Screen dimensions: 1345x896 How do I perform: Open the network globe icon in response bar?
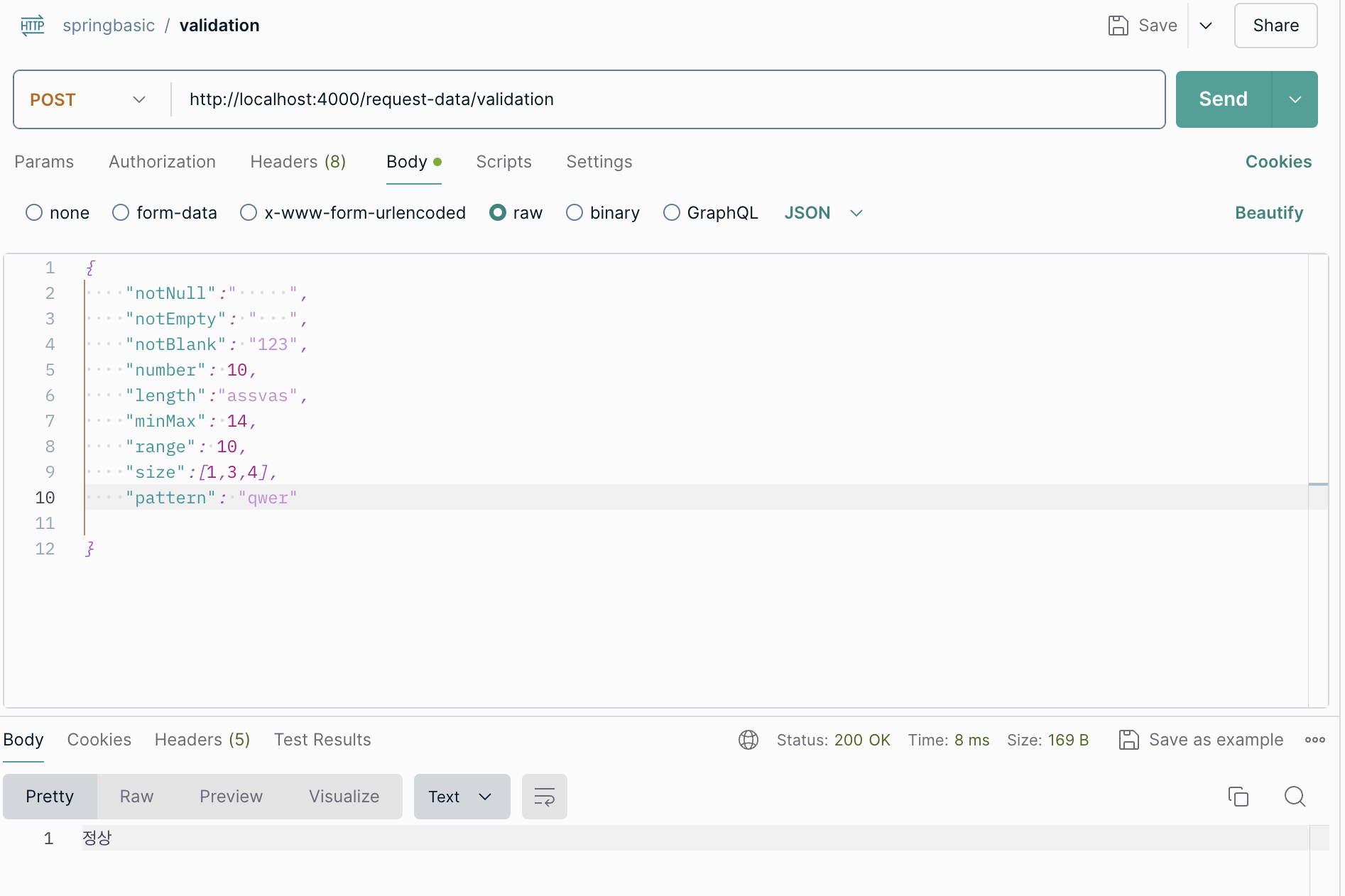pos(748,740)
